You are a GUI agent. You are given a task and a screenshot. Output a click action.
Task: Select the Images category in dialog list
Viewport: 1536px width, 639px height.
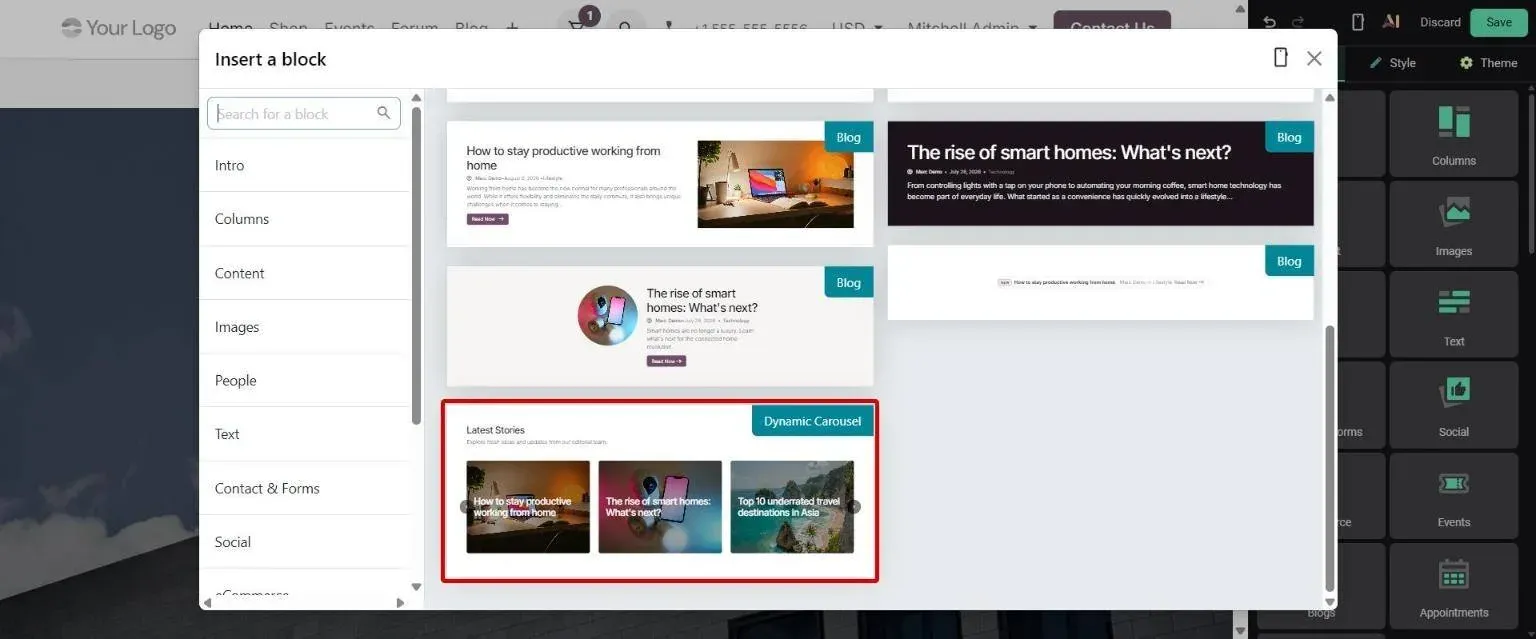[x=305, y=327]
